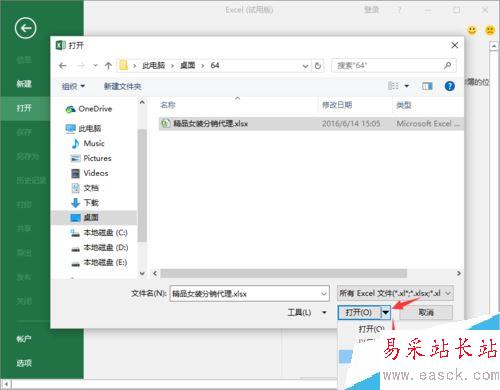Image resolution: width=500 pixels, height=390 pixels.
Task: Go up one folder level
Action: [108, 66]
